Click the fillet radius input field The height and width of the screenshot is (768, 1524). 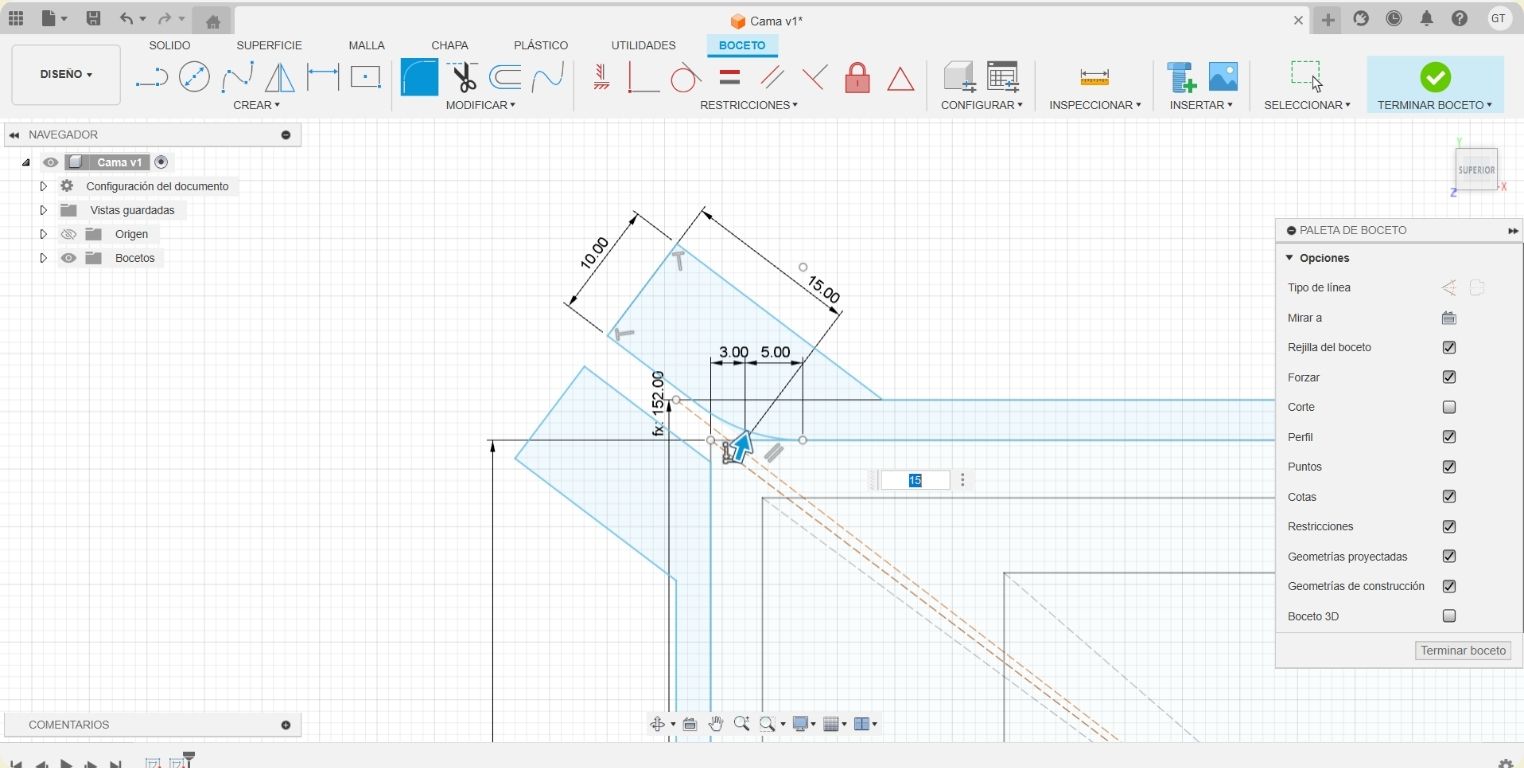(915, 481)
